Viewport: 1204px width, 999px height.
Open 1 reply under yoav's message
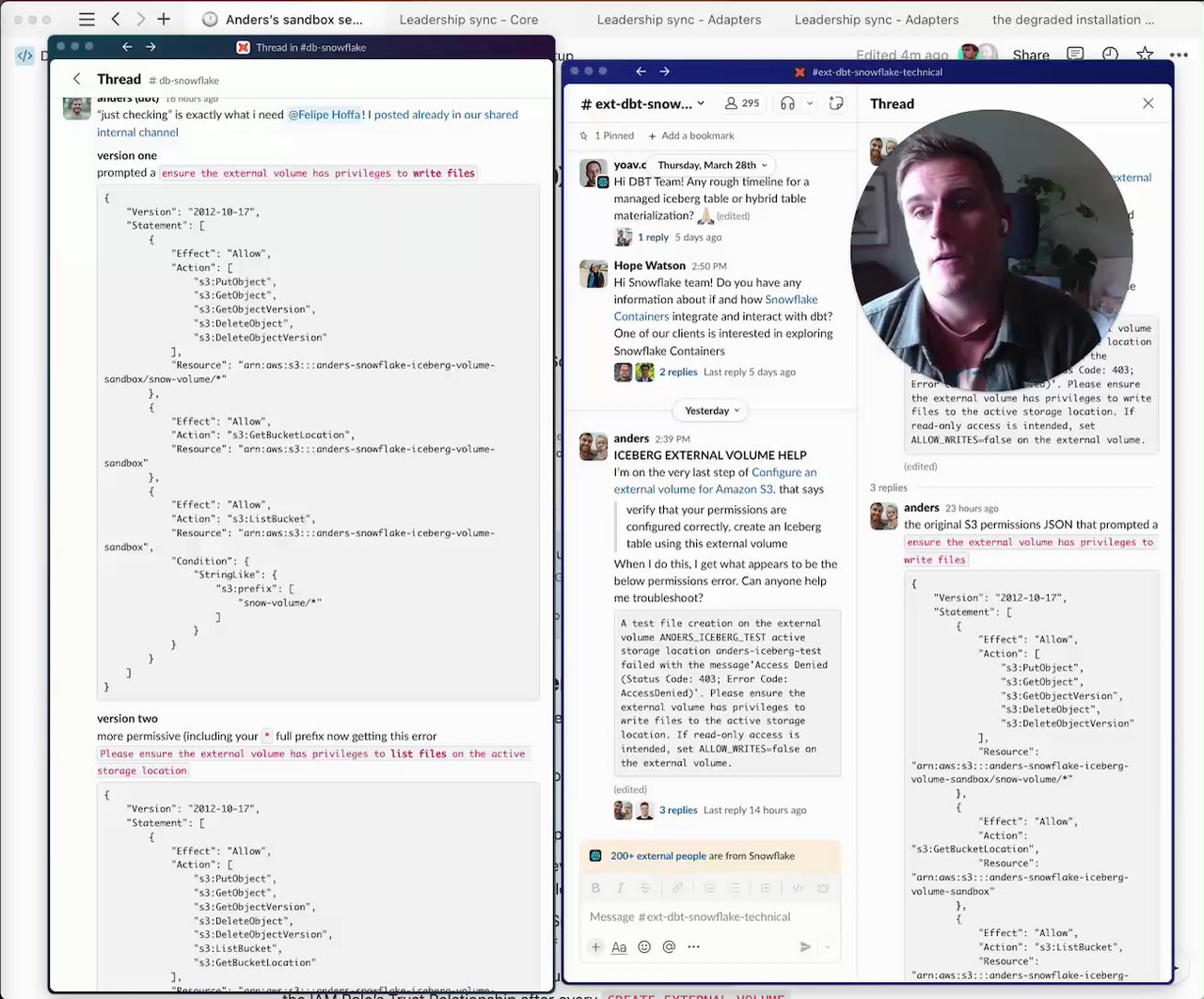(653, 237)
